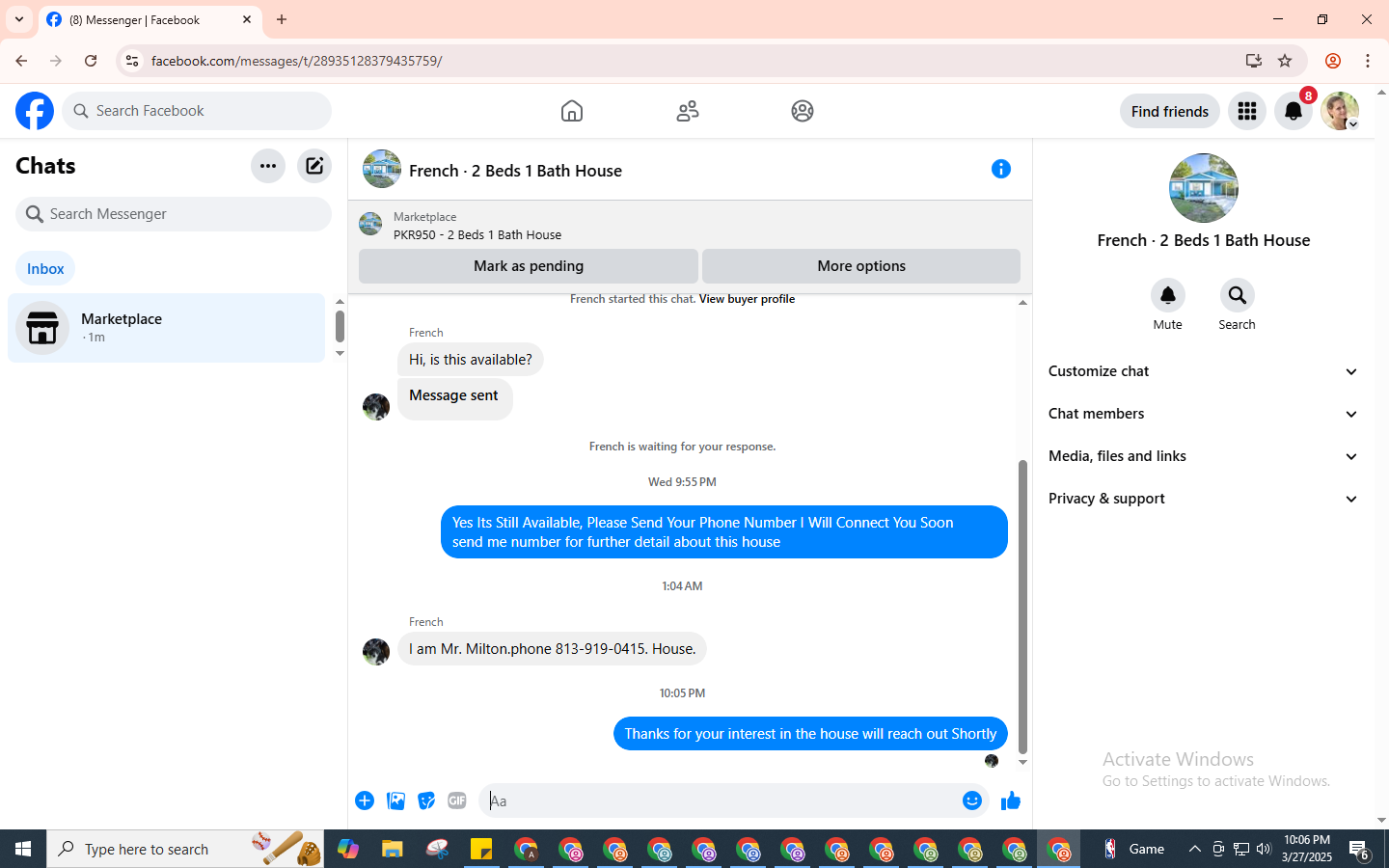Click taskbar 'Type here to search' box
Image resolution: width=1389 pixels, height=868 pixels.
click(185, 849)
